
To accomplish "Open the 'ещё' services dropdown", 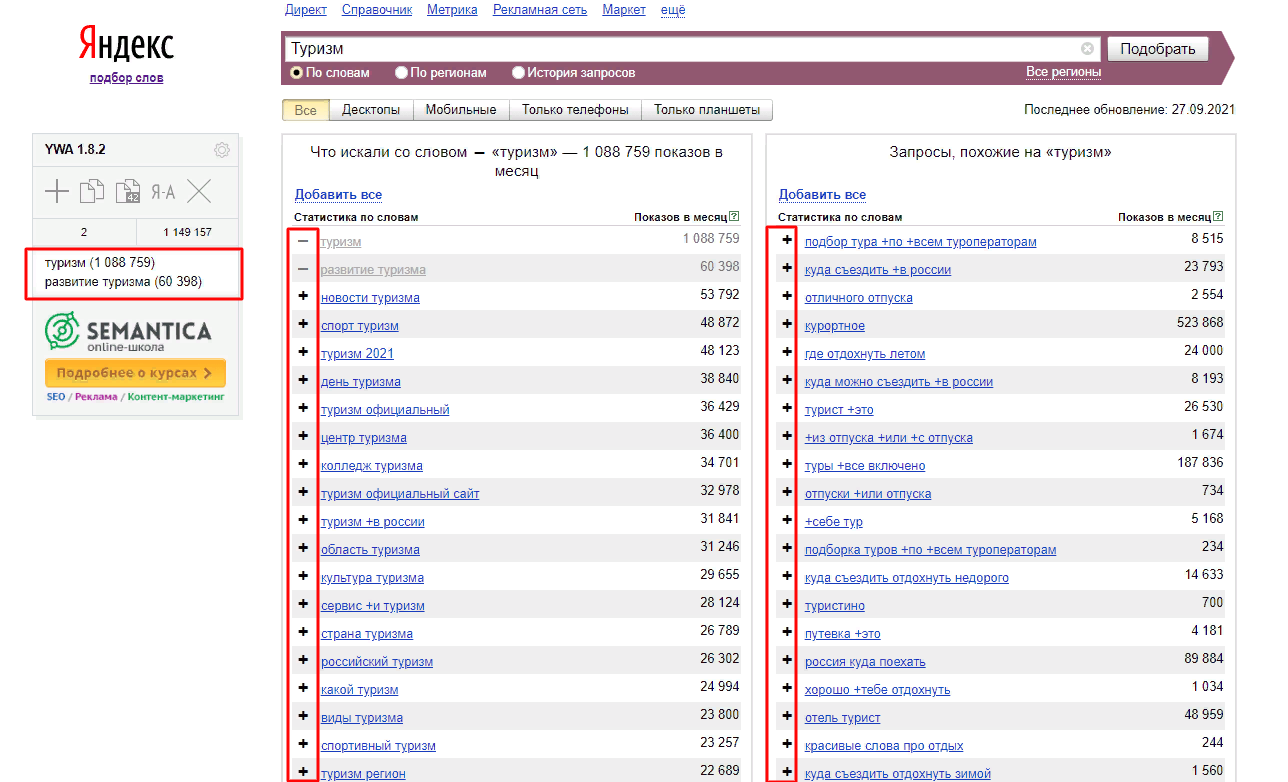I will (x=673, y=10).
